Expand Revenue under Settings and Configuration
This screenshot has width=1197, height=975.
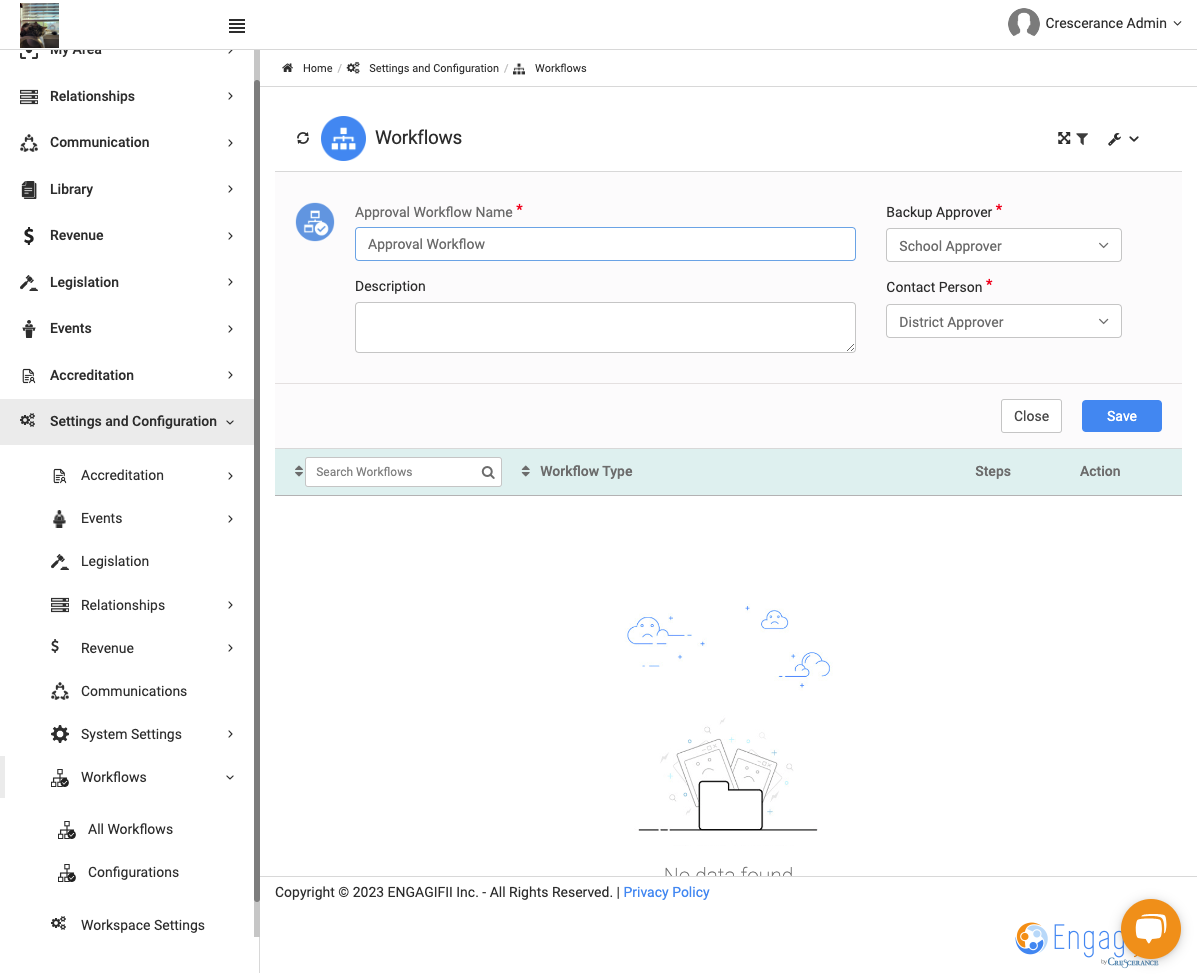coord(230,649)
